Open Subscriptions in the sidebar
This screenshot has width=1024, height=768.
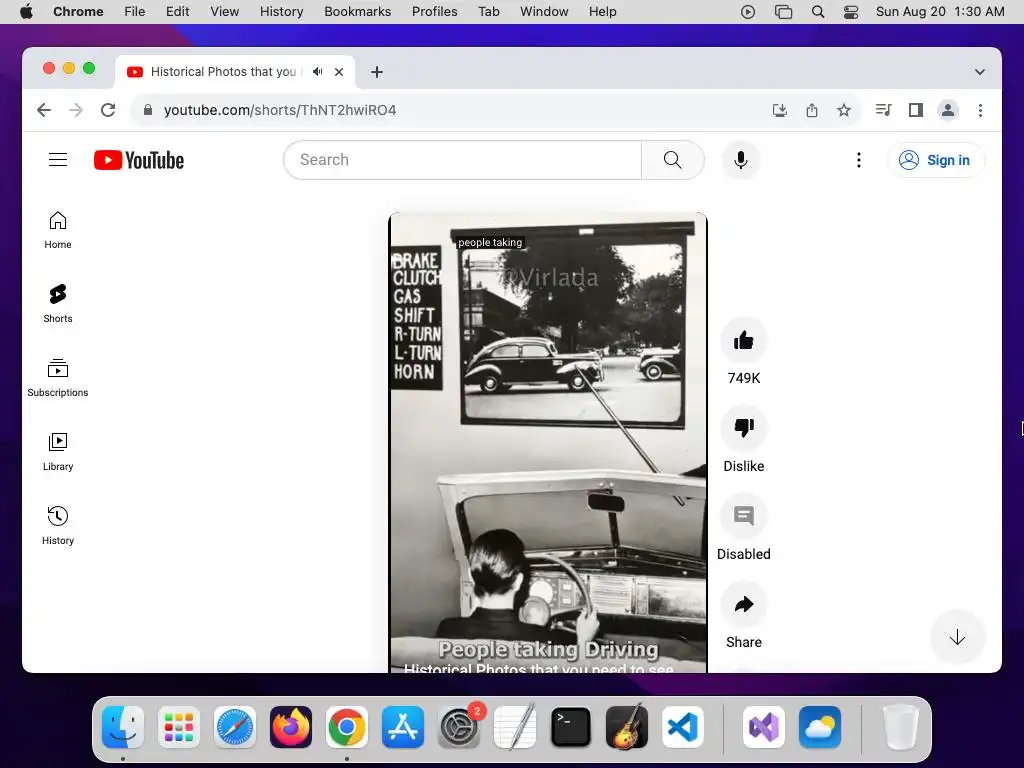pyautogui.click(x=57, y=378)
